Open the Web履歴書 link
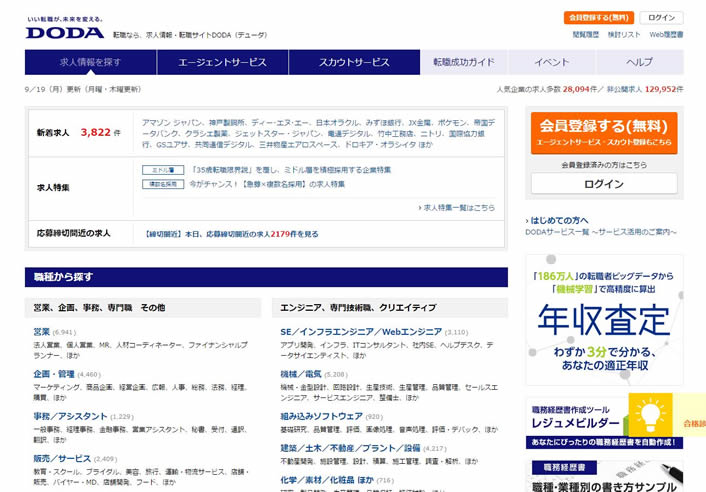This screenshot has height=492, width=706. [x=666, y=35]
